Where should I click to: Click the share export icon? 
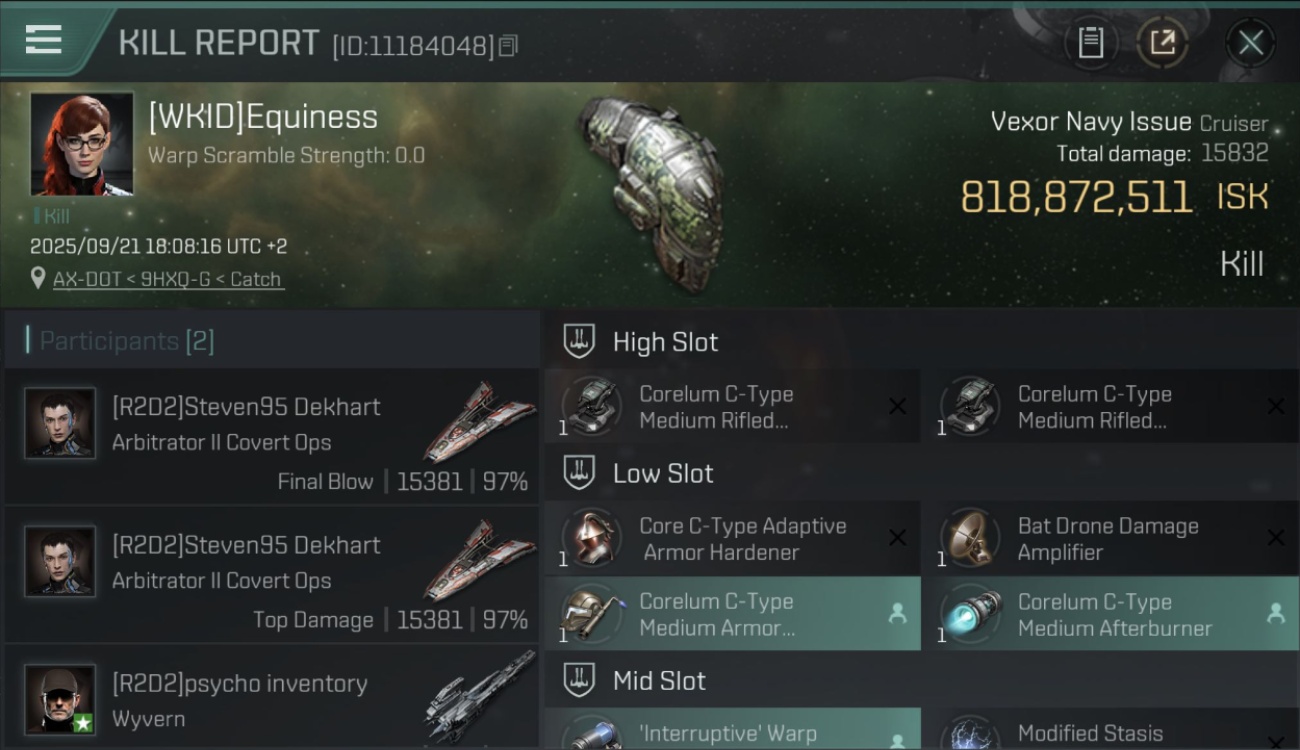(x=1162, y=42)
